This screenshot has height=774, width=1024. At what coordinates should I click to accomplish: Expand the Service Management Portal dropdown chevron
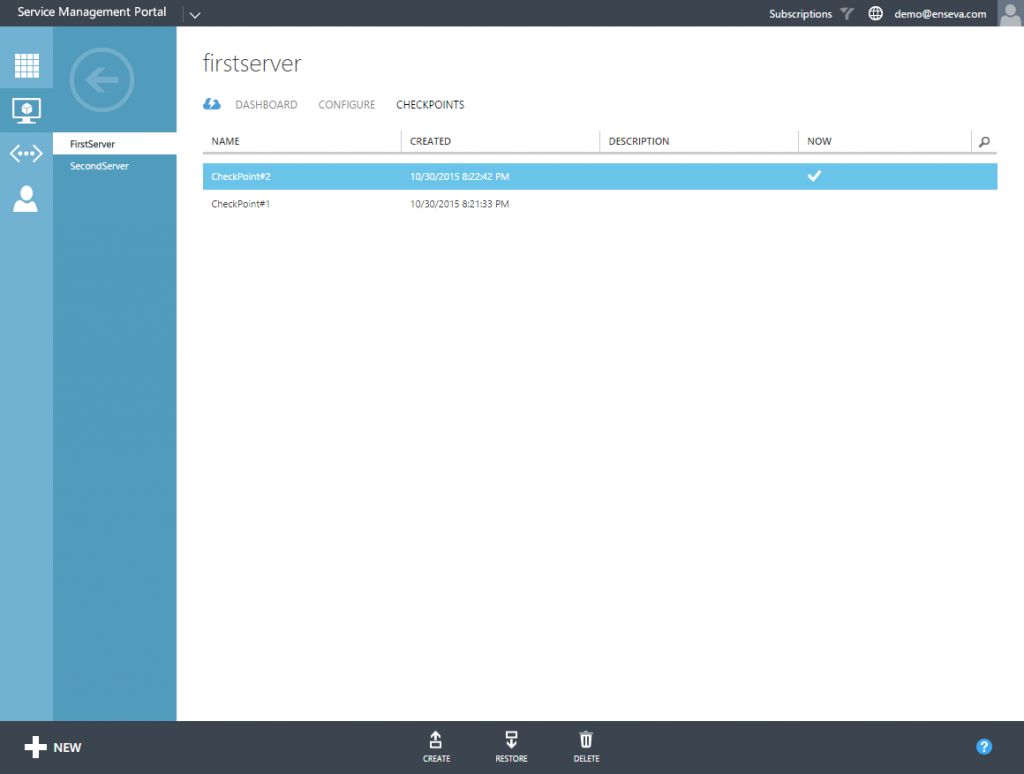(195, 14)
